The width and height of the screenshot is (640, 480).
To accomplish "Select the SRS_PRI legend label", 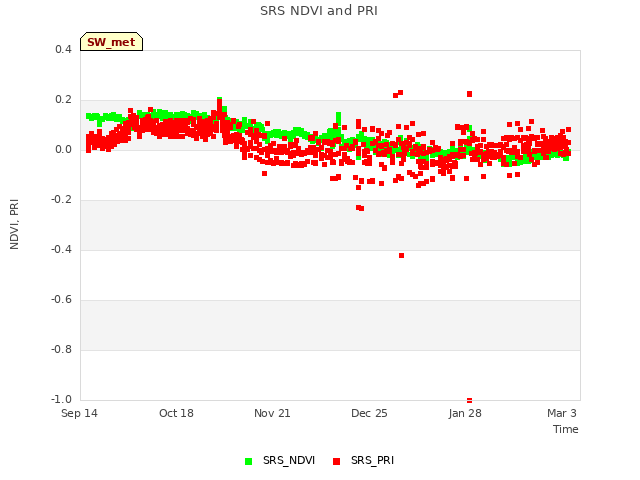I will click(x=372, y=460).
